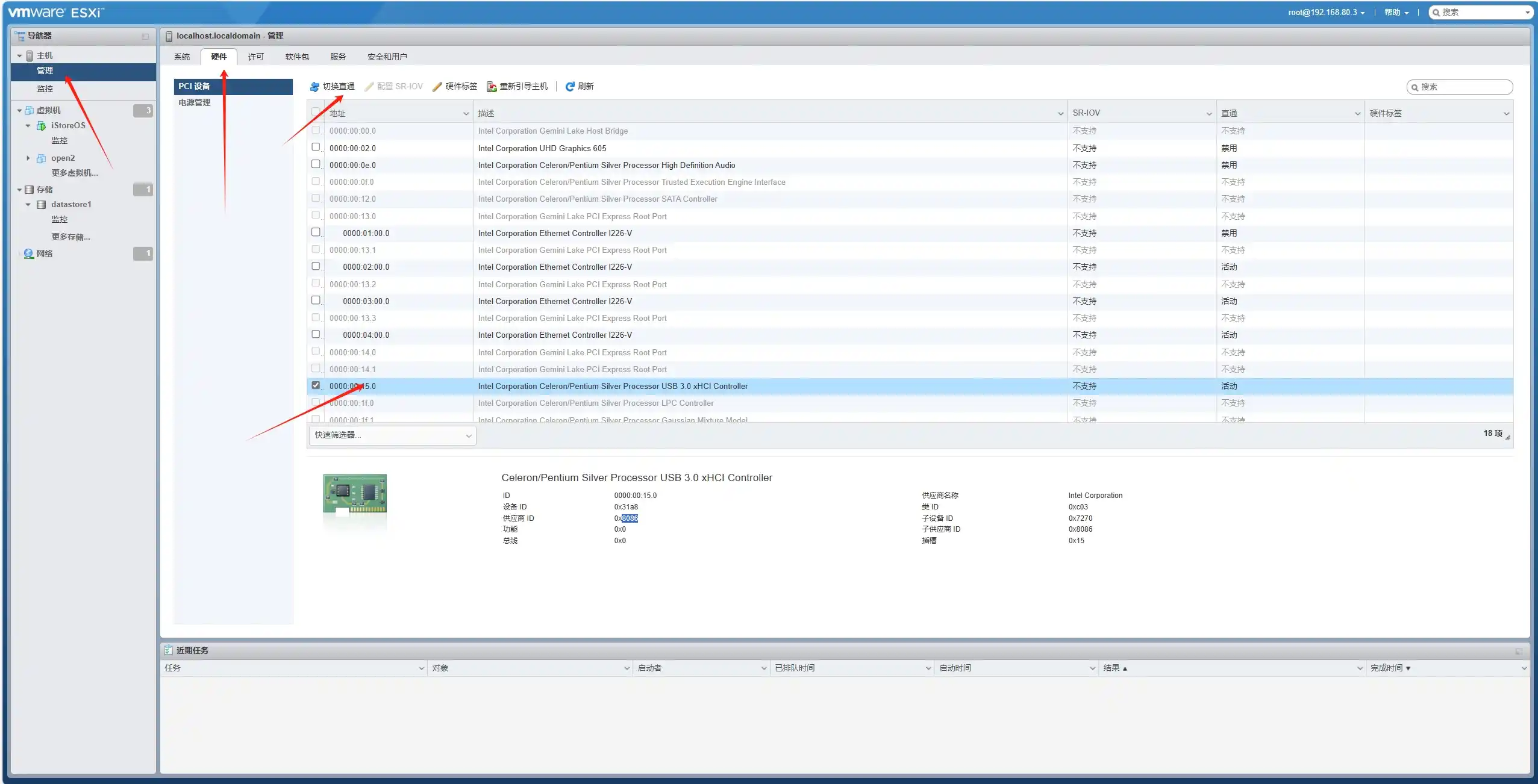Click the recent tasks (近期任务) icon
Image resolution: width=1538 pixels, height=784 pixels.
169,650
